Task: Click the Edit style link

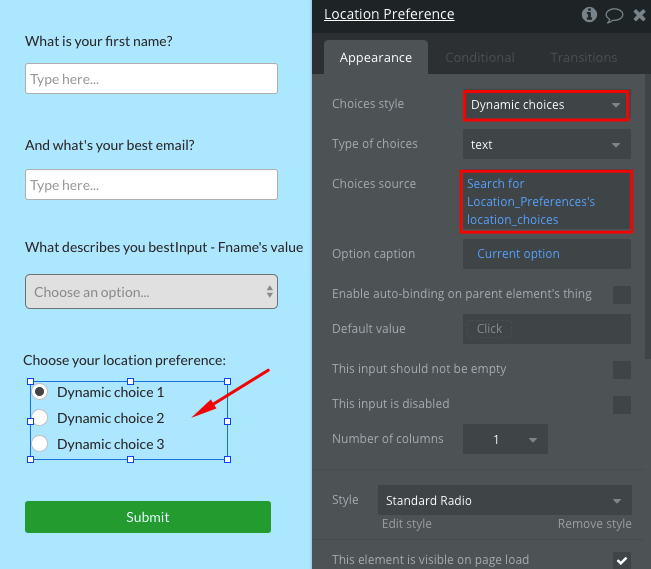Action: pyautogui.click(x=406, y=524)
